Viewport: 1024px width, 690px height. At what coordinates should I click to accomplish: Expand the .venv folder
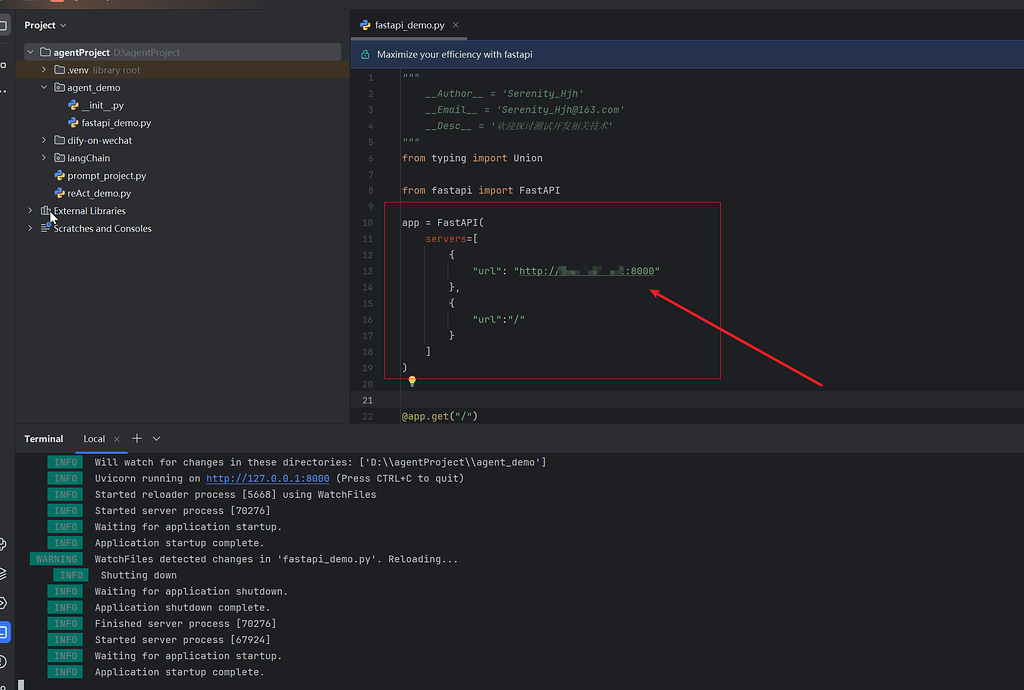(x=44, y=70)
